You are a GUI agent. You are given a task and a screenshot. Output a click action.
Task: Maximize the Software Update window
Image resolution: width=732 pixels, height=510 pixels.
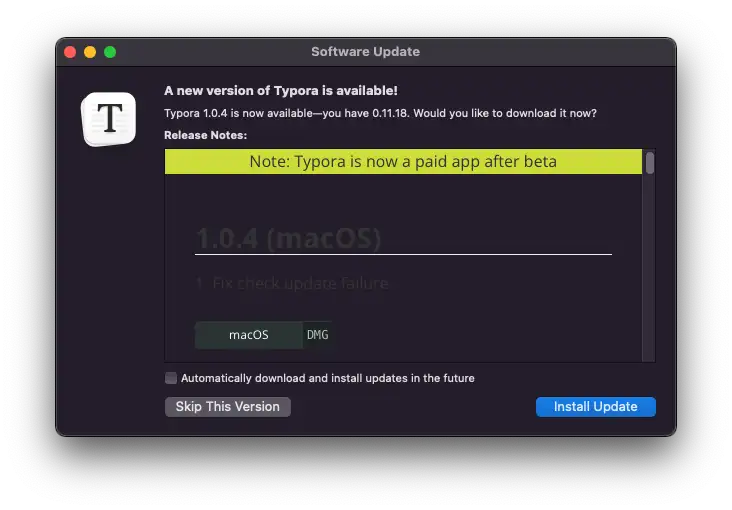[110, 52]
